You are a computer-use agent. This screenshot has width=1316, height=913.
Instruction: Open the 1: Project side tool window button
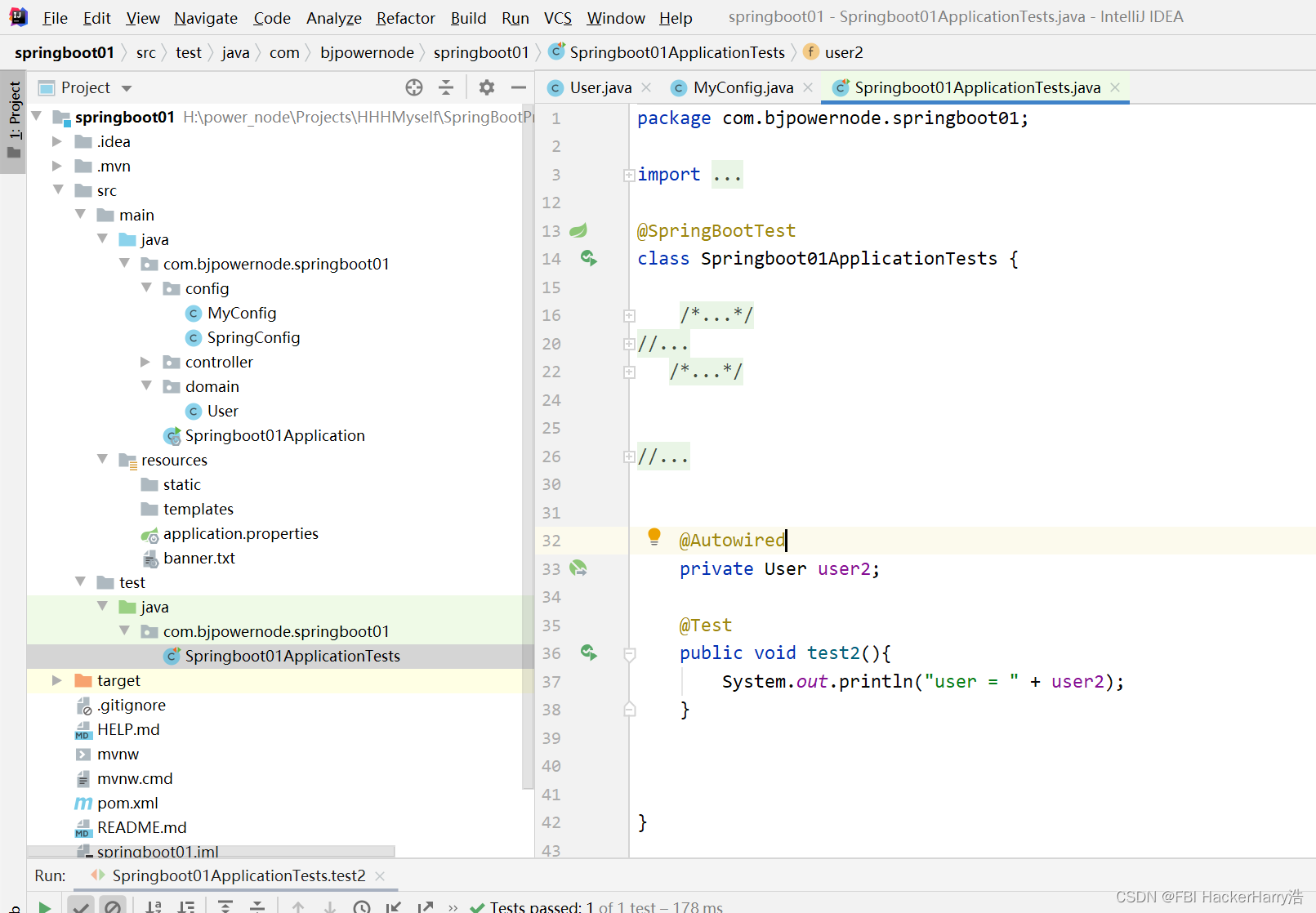13,122
